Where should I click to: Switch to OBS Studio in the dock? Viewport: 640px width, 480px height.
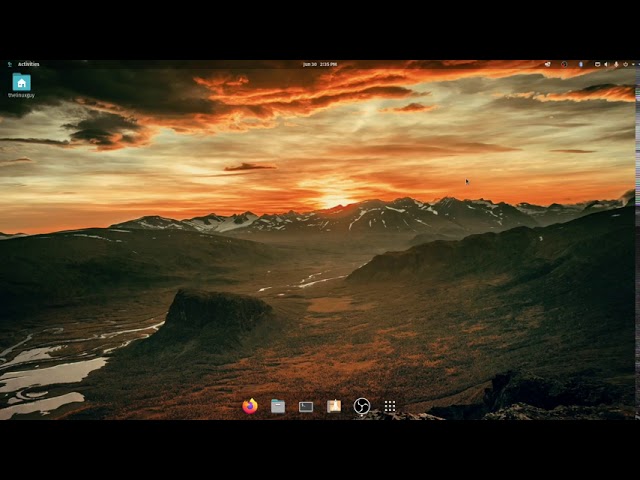[362, 406]
